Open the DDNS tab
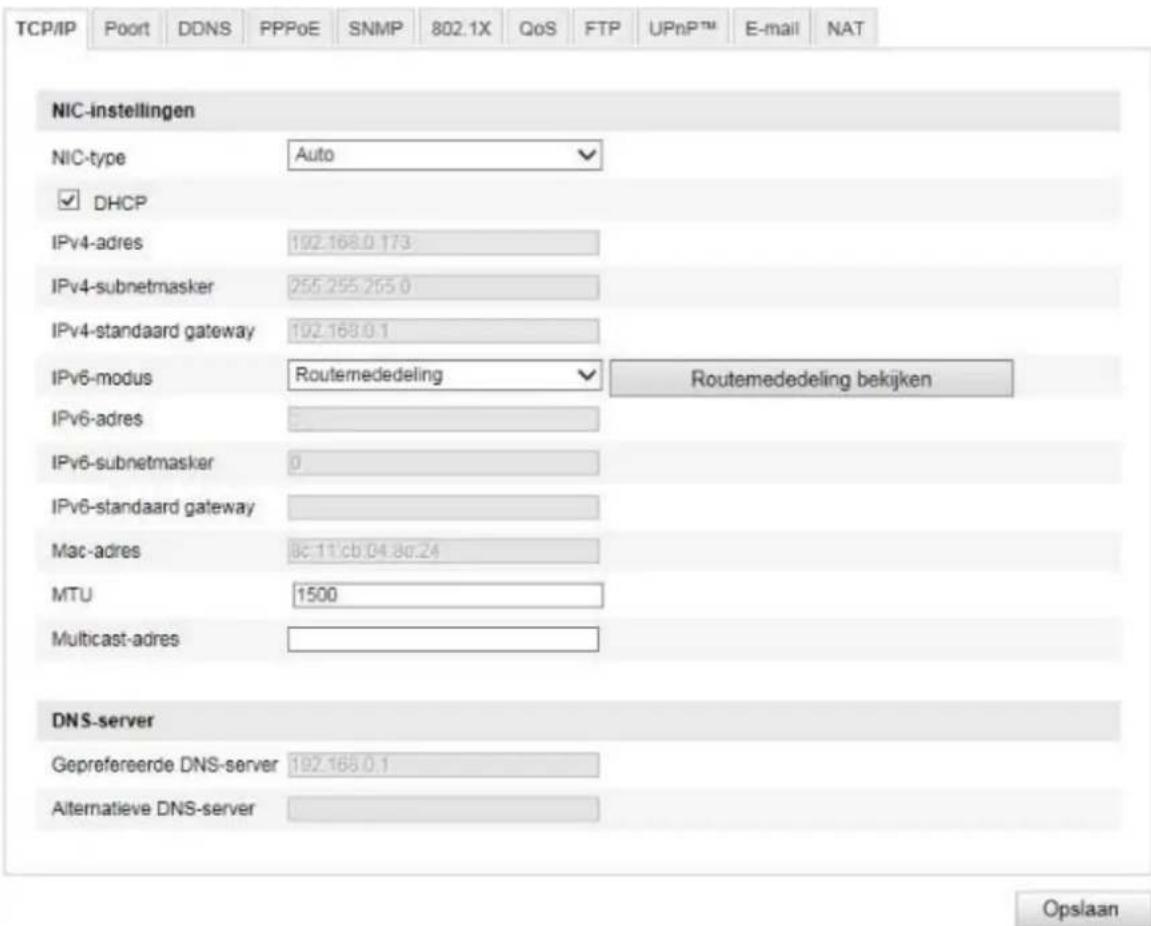1151x926 pixels. pos(204,29)
